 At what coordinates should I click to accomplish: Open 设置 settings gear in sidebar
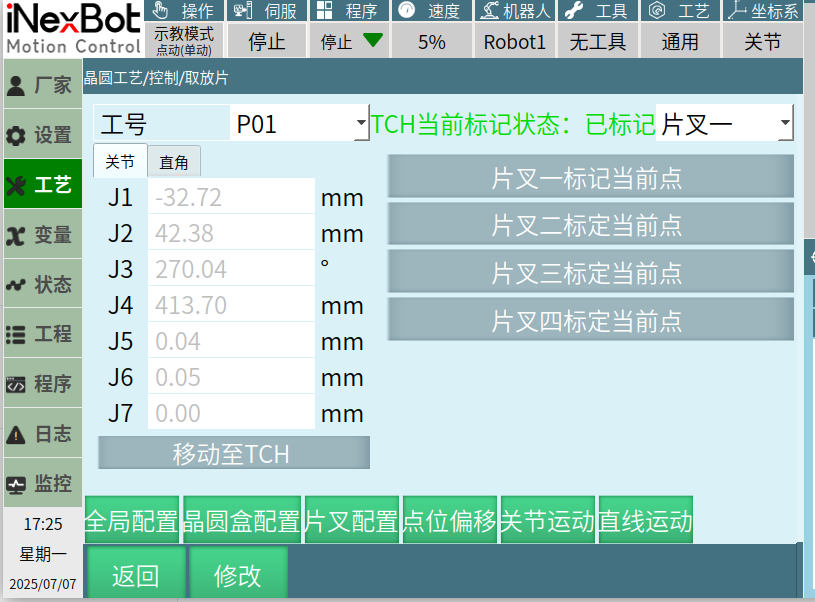tap(16, 135)
